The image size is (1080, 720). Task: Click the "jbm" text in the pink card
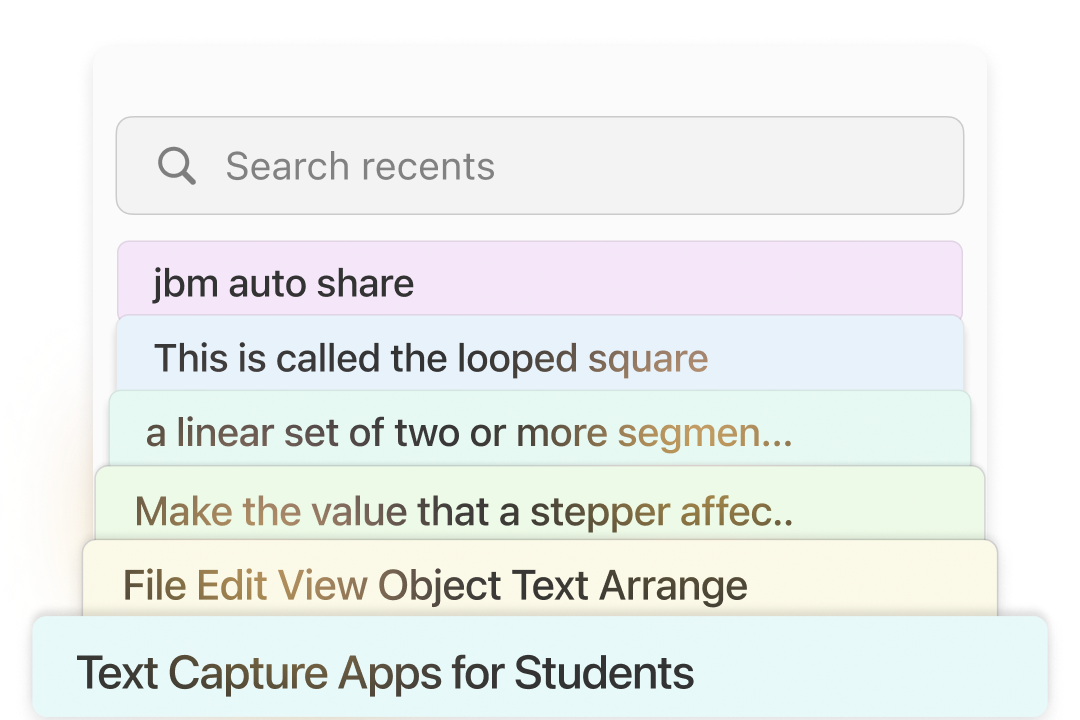click(186, 283)
